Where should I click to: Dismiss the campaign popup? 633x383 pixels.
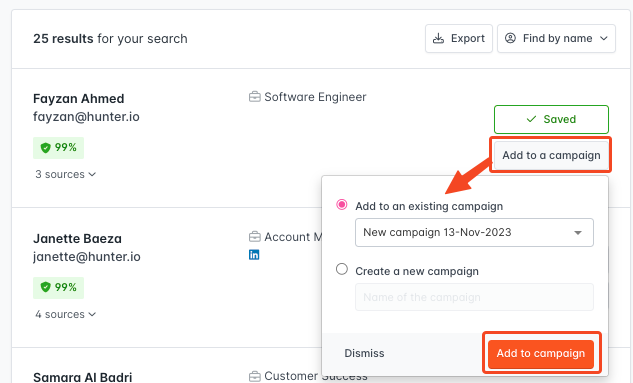tap(364, 353)
